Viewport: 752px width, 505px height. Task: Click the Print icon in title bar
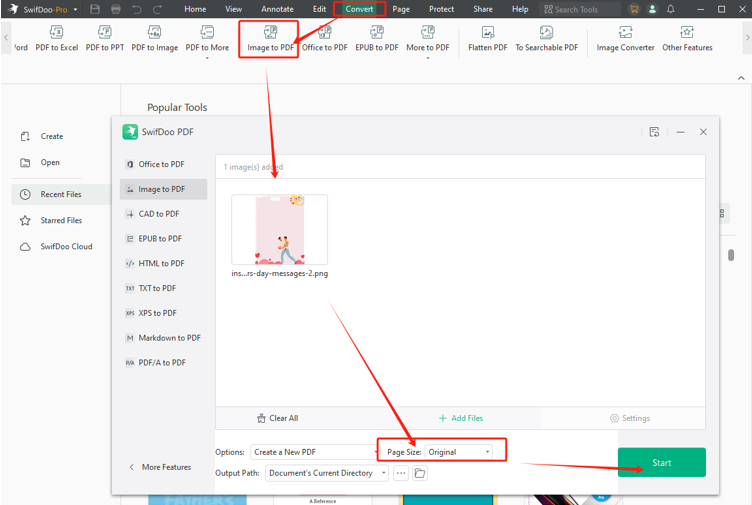(116, 9)
